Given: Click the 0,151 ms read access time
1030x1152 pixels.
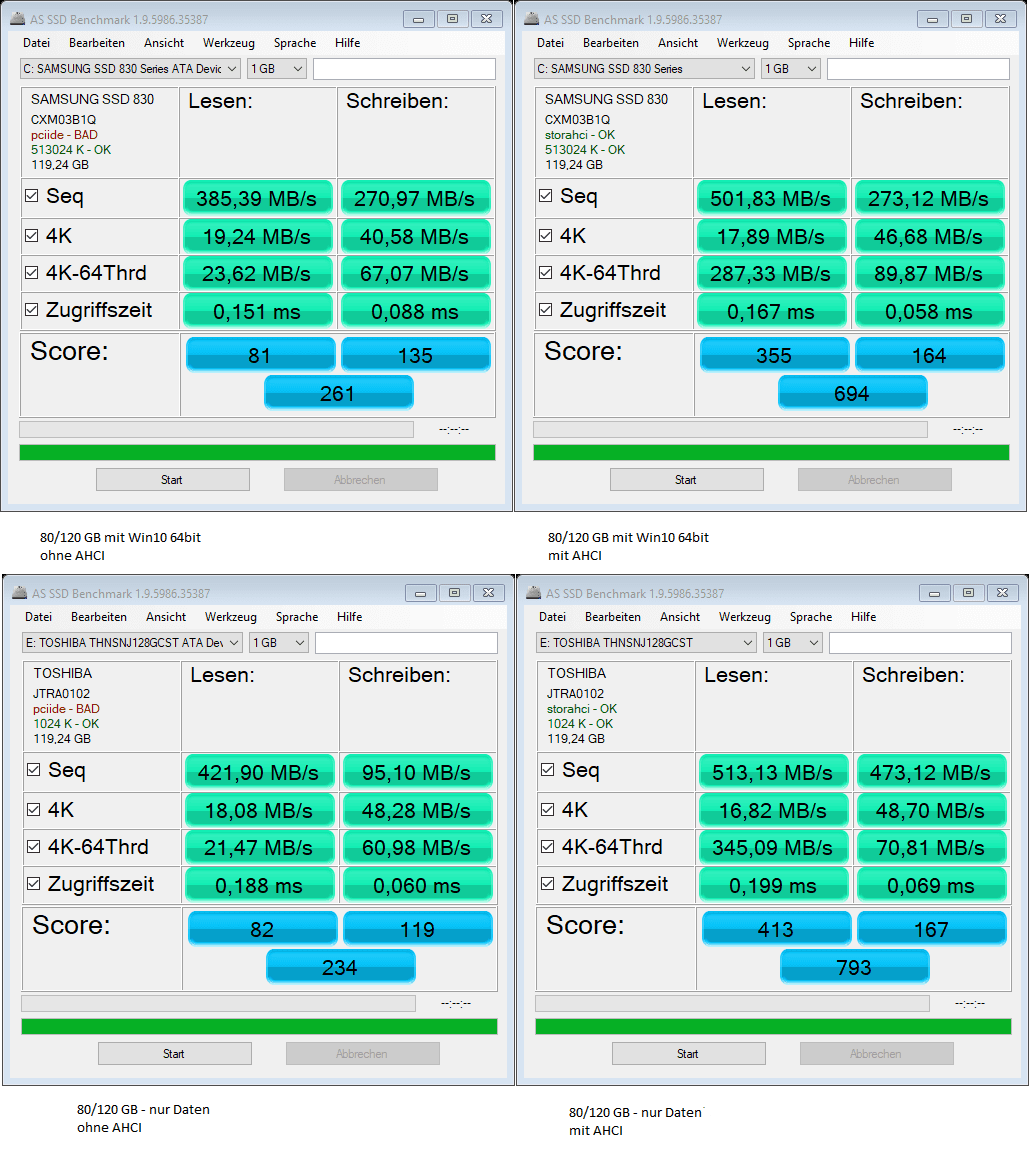Looking at the screenshot, I should point(257,312).
